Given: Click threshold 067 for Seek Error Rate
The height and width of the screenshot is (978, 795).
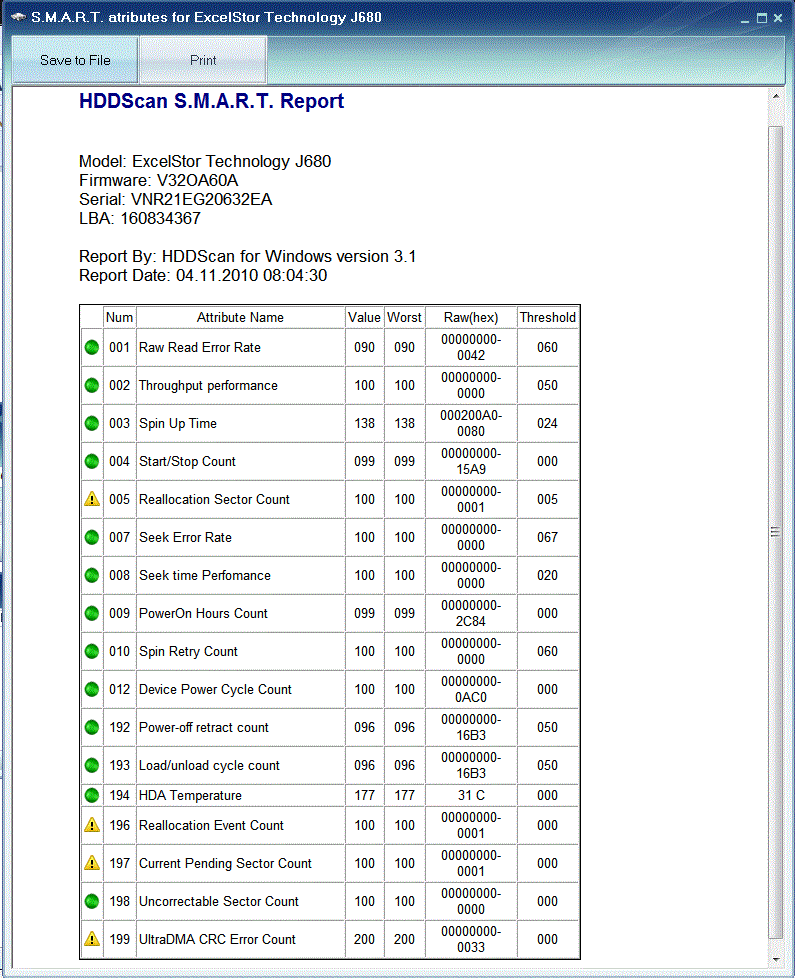Looking at the screenshot, I should [547, 538].
